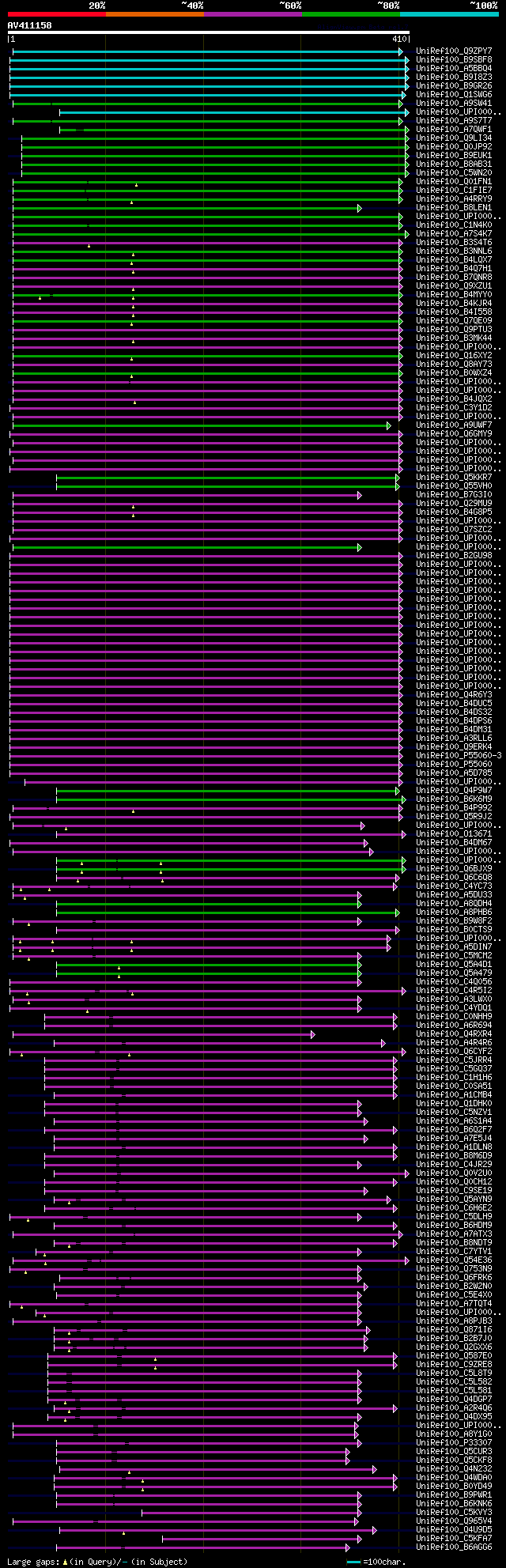This screenshot has width=506, height=1568.
Task: Select the UniRef100_B4LQX7 label
Action: 454,260
